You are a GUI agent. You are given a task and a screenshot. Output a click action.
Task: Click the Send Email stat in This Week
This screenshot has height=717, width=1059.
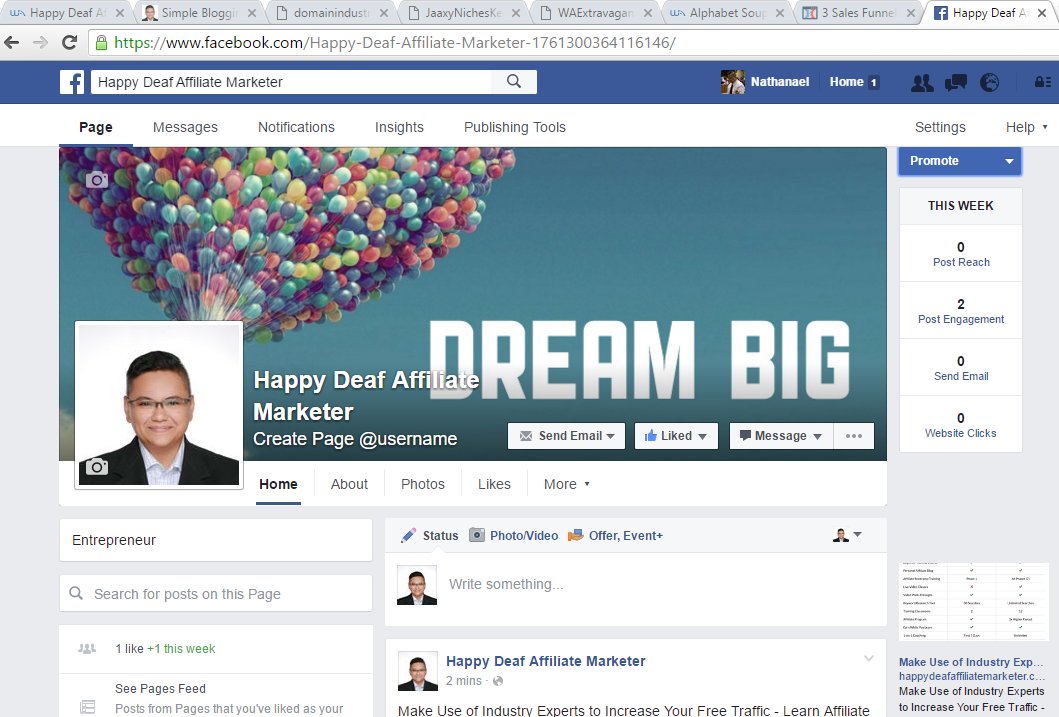(x=961, y=368)
